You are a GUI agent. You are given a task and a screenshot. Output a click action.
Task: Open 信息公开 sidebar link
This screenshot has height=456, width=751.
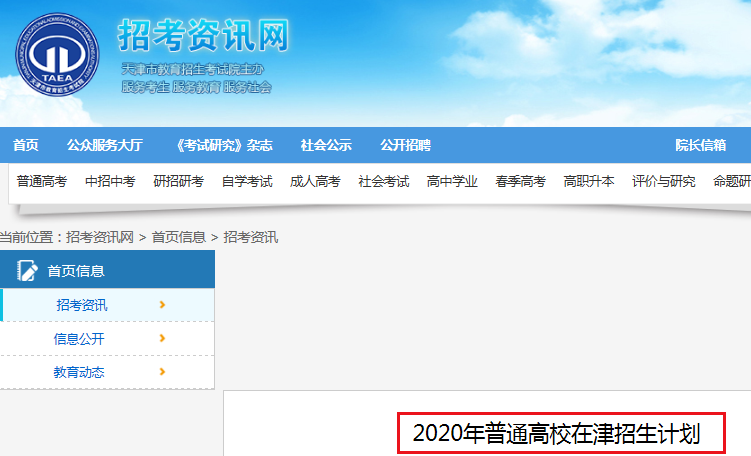tap(79, 339)
